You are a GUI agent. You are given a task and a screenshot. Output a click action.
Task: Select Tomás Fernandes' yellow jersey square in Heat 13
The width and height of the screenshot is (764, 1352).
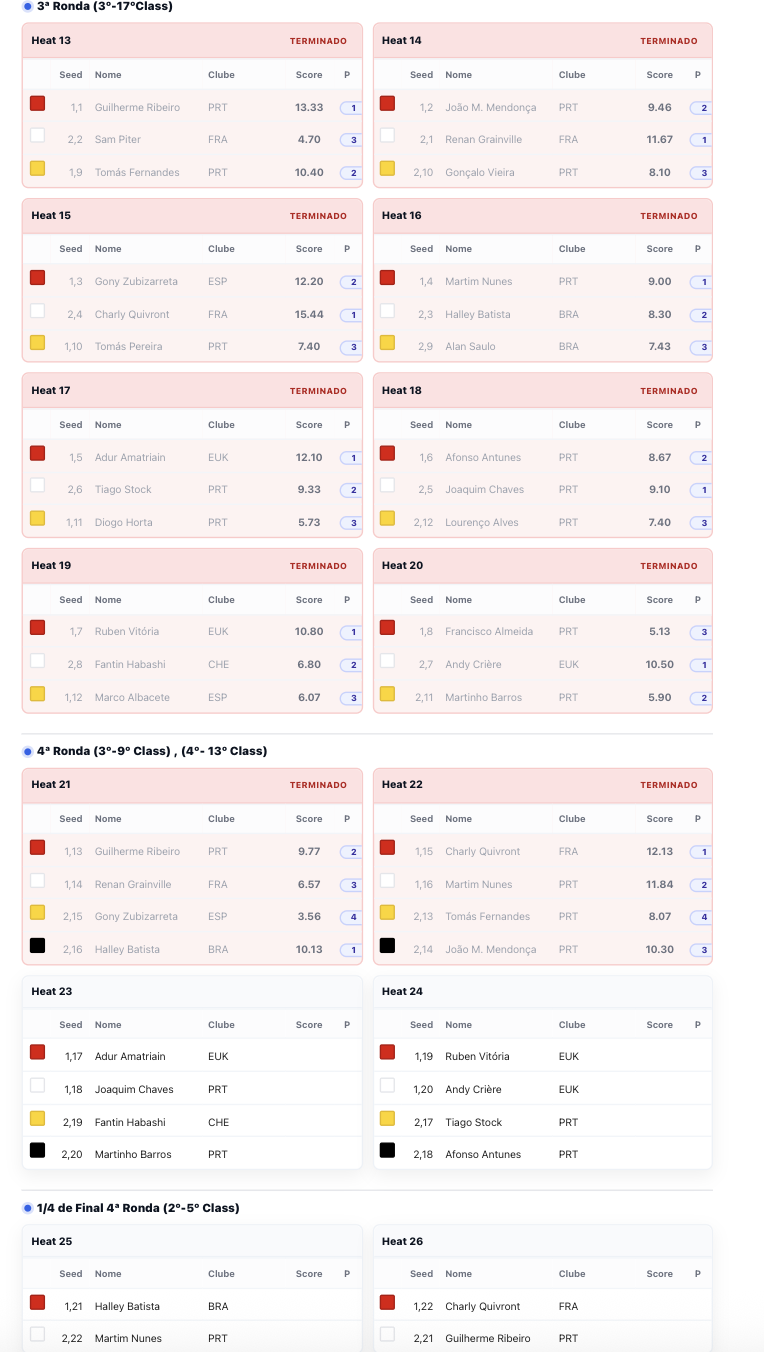pos(38,169)
